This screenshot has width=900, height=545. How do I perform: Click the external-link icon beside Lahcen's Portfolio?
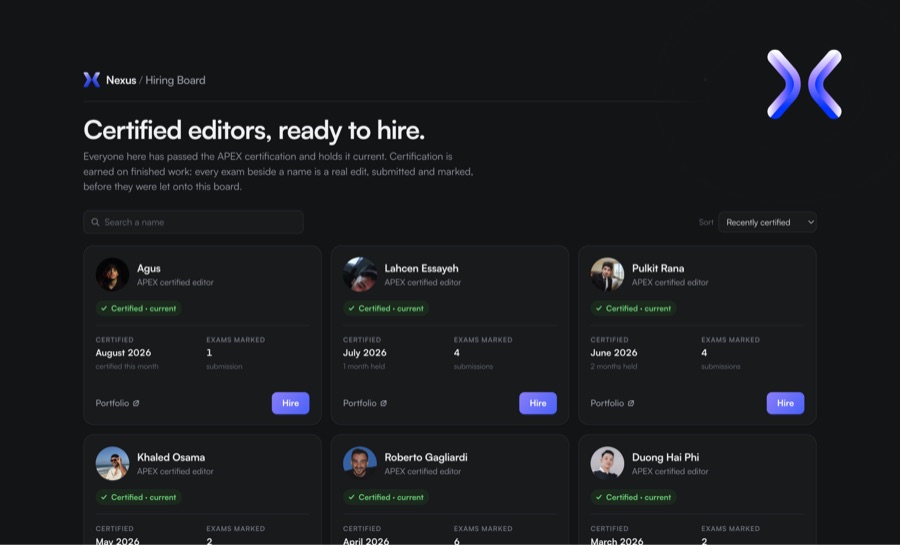pos(383,403)
